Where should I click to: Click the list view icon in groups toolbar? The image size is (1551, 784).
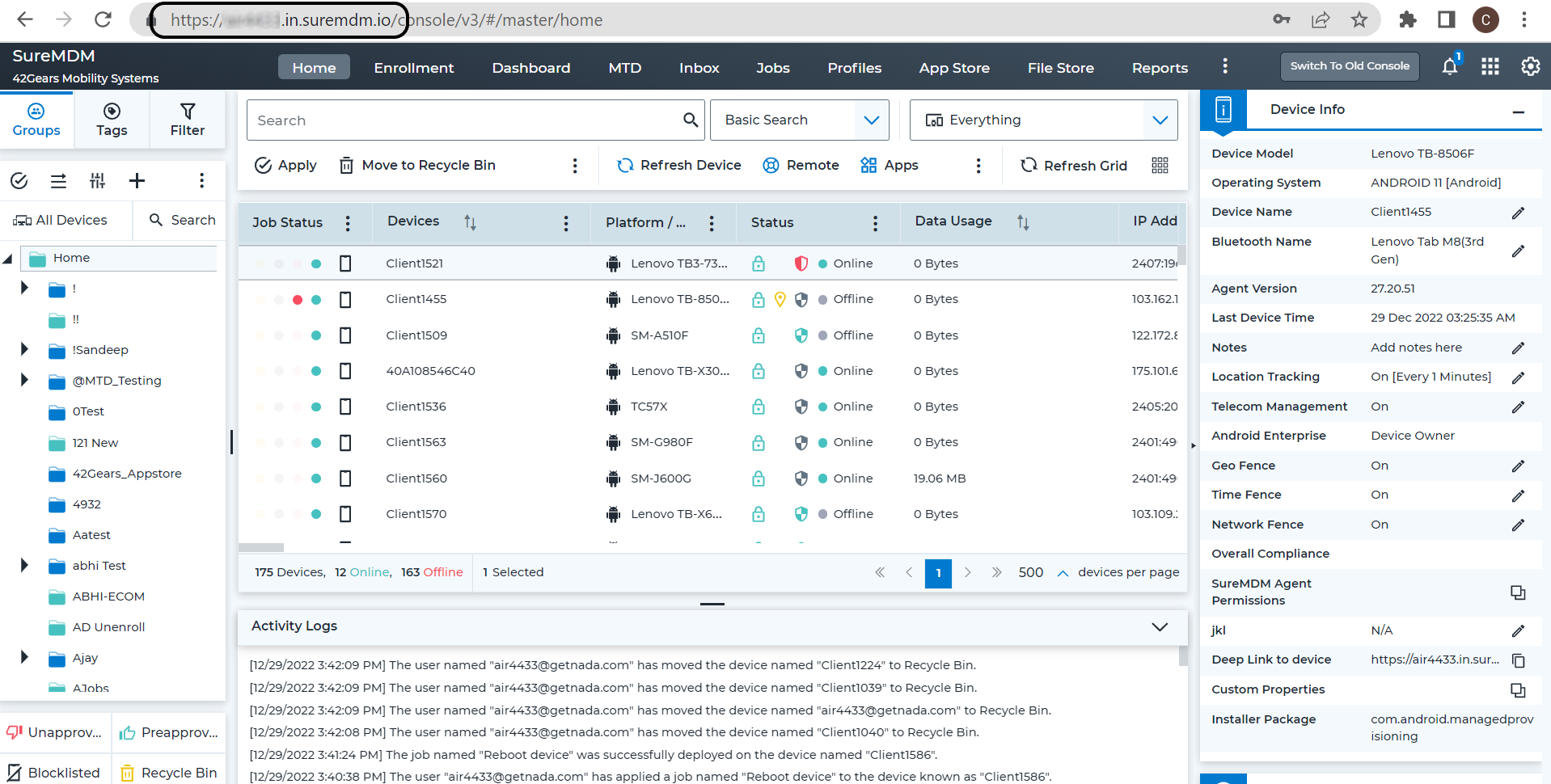point(58,180)
